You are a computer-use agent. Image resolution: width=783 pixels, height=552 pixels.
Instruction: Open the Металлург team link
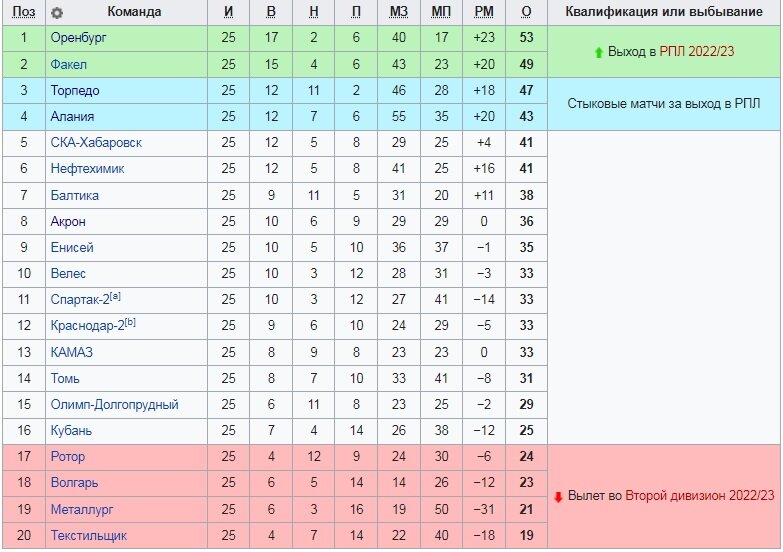coord(81,510)
